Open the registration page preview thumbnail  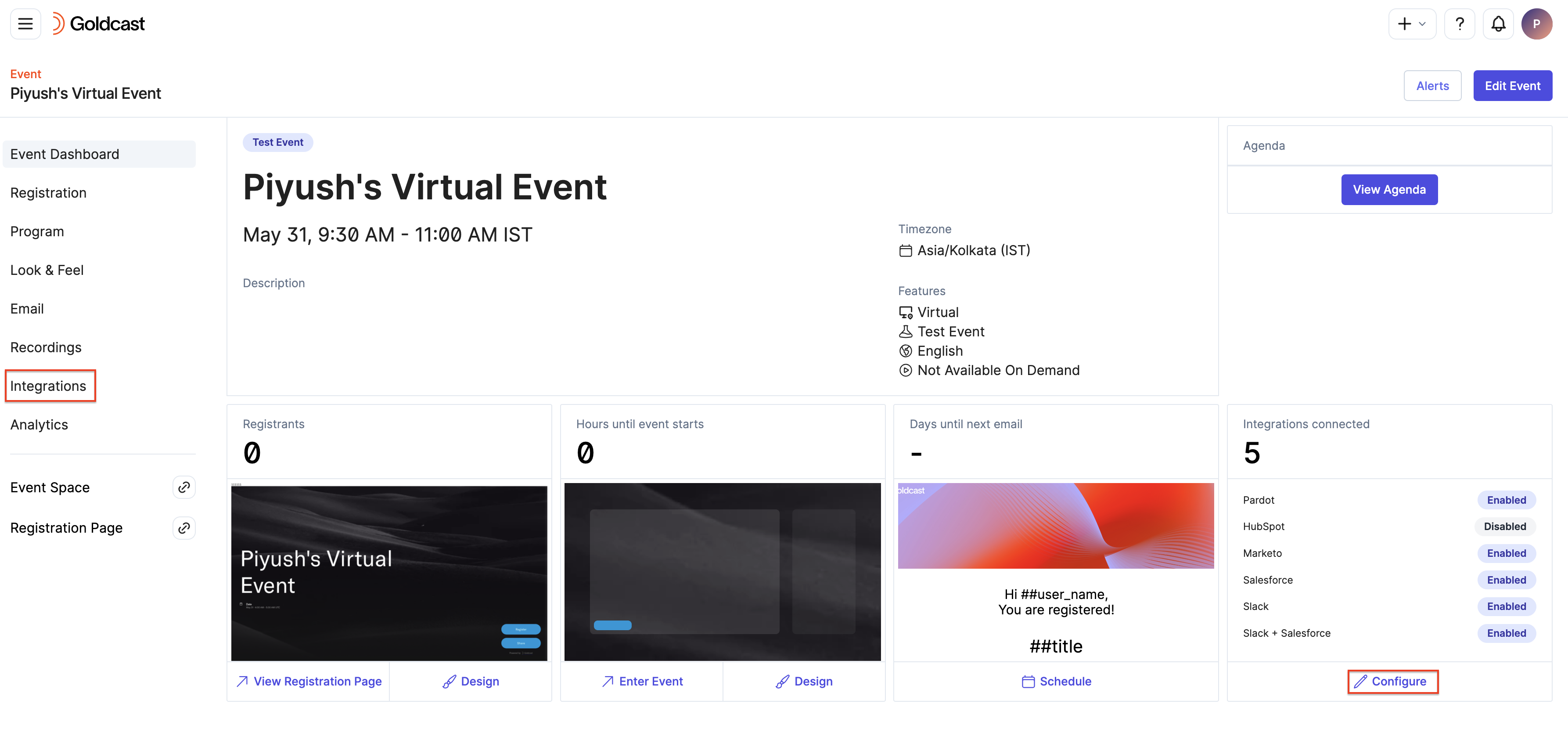(x=389, y=572)
